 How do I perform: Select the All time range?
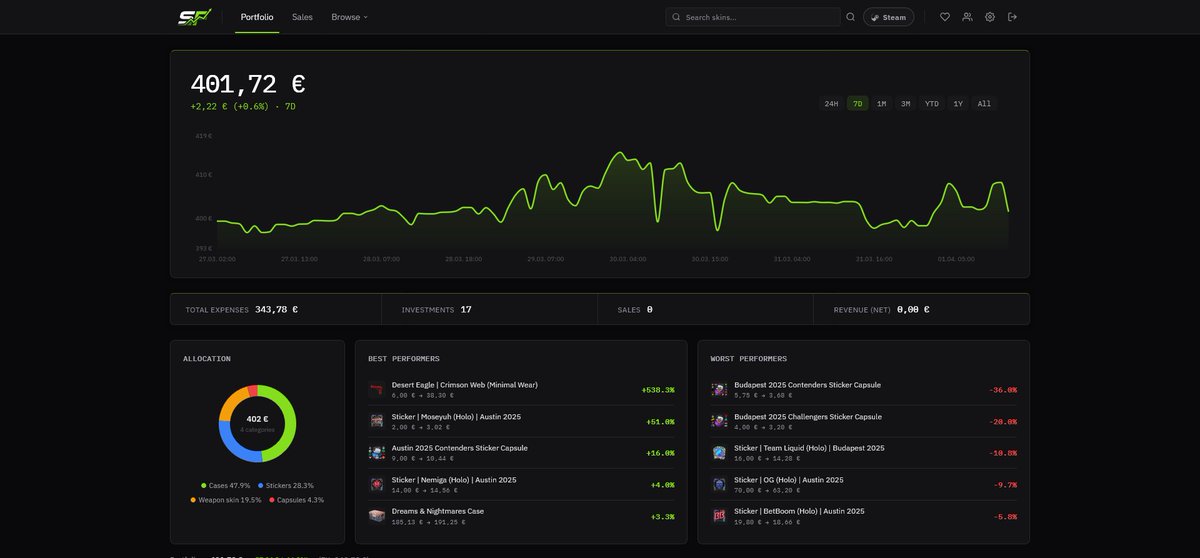(x=984, y=104)
